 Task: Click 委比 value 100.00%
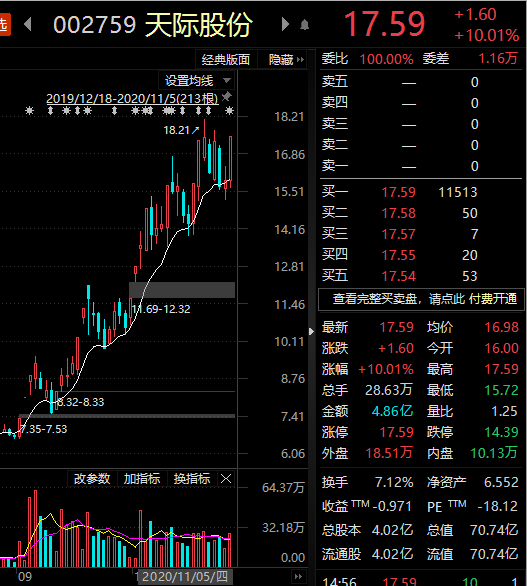click(x=386, y=59)
